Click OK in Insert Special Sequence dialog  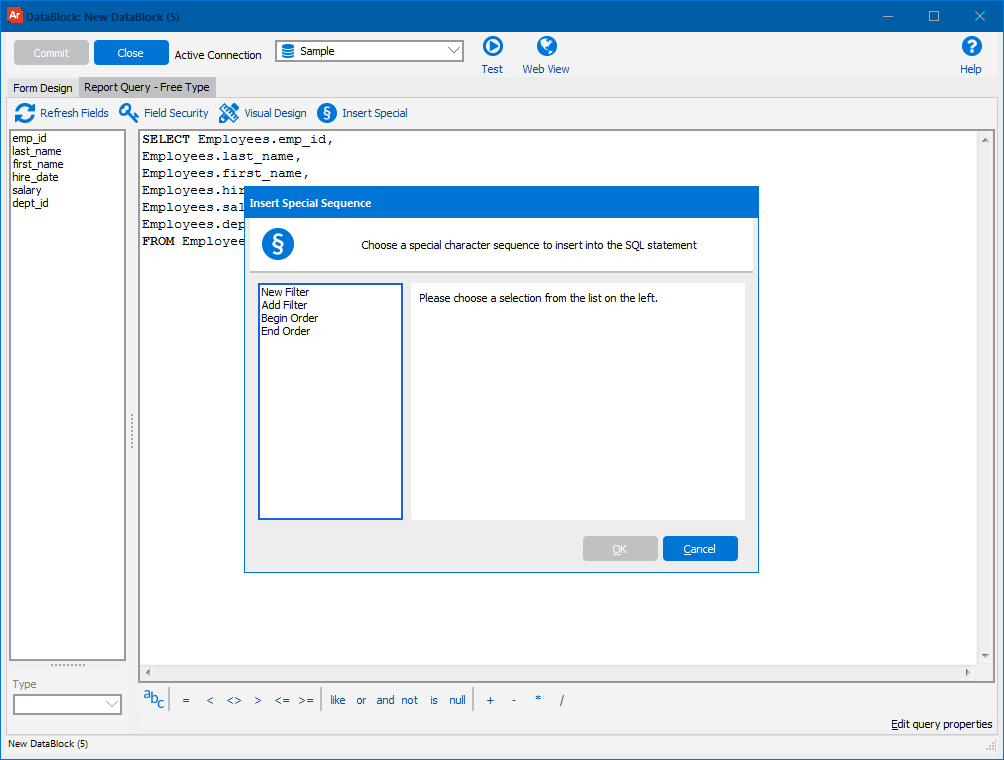coord(620,549)
